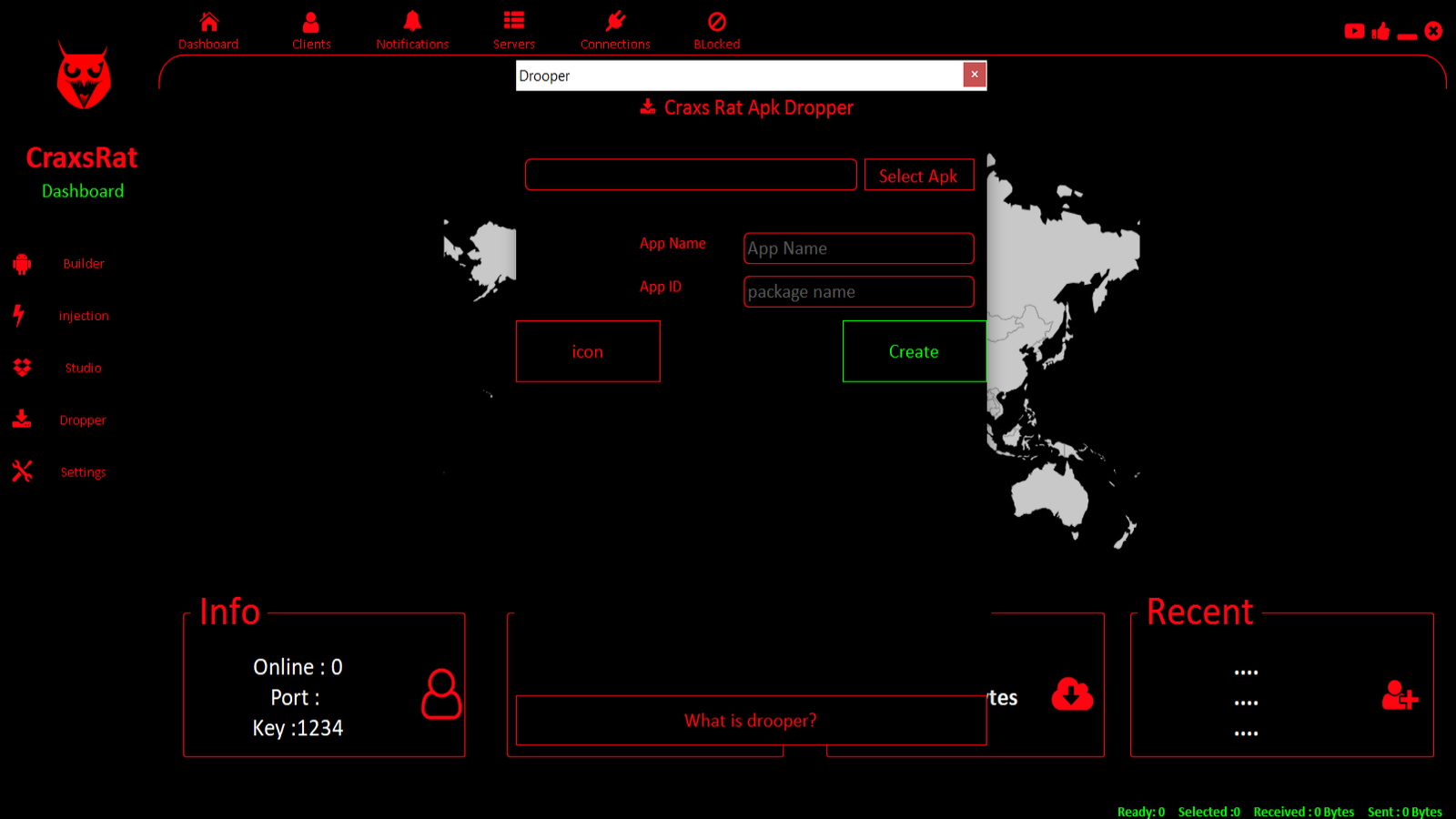This screenshot has height=819, width=1456.
Task: Click the download icon beside the Apk Dropper heading
Action: tap(648, 106)
